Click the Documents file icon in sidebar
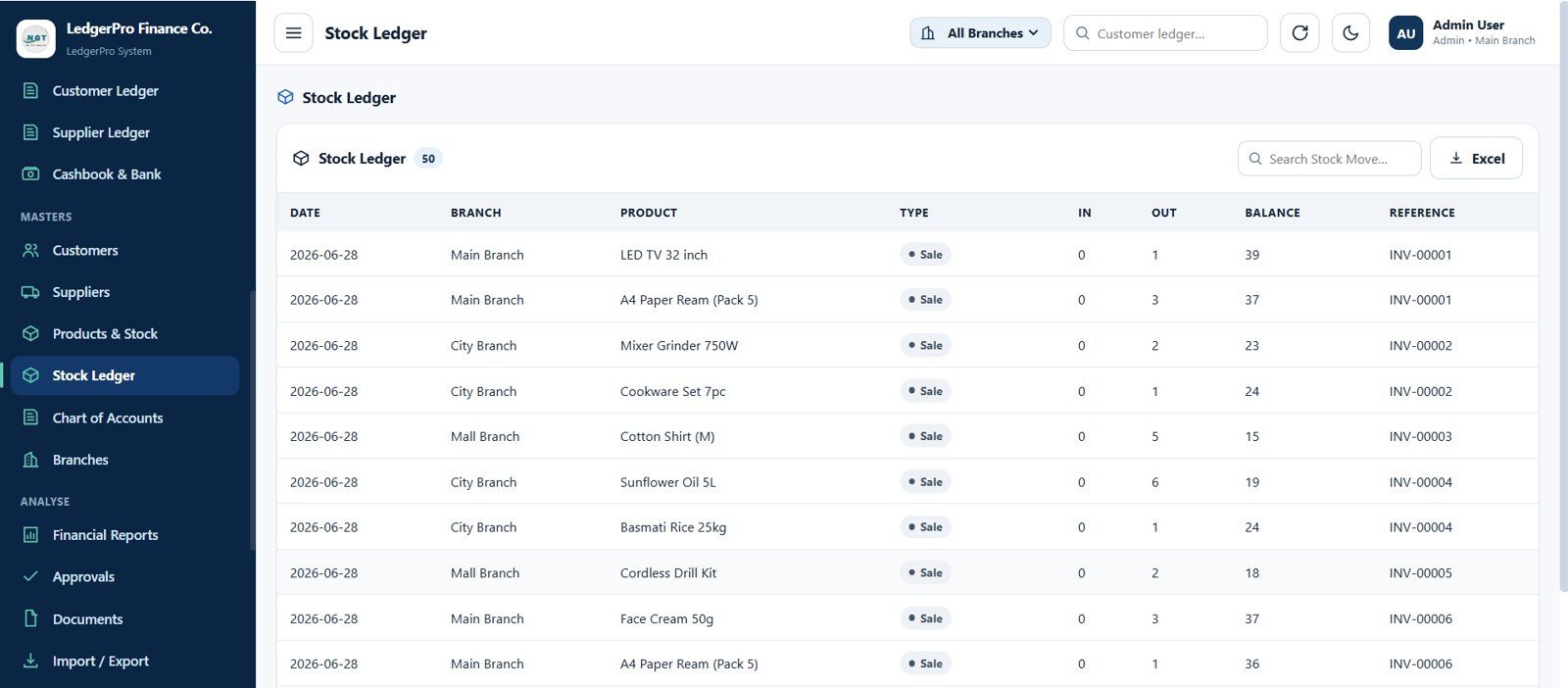 tap(31, 618)
